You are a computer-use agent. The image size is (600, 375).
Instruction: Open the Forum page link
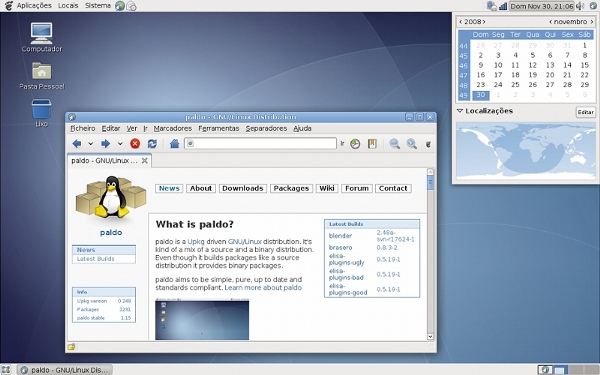click(x=357, y=188)
